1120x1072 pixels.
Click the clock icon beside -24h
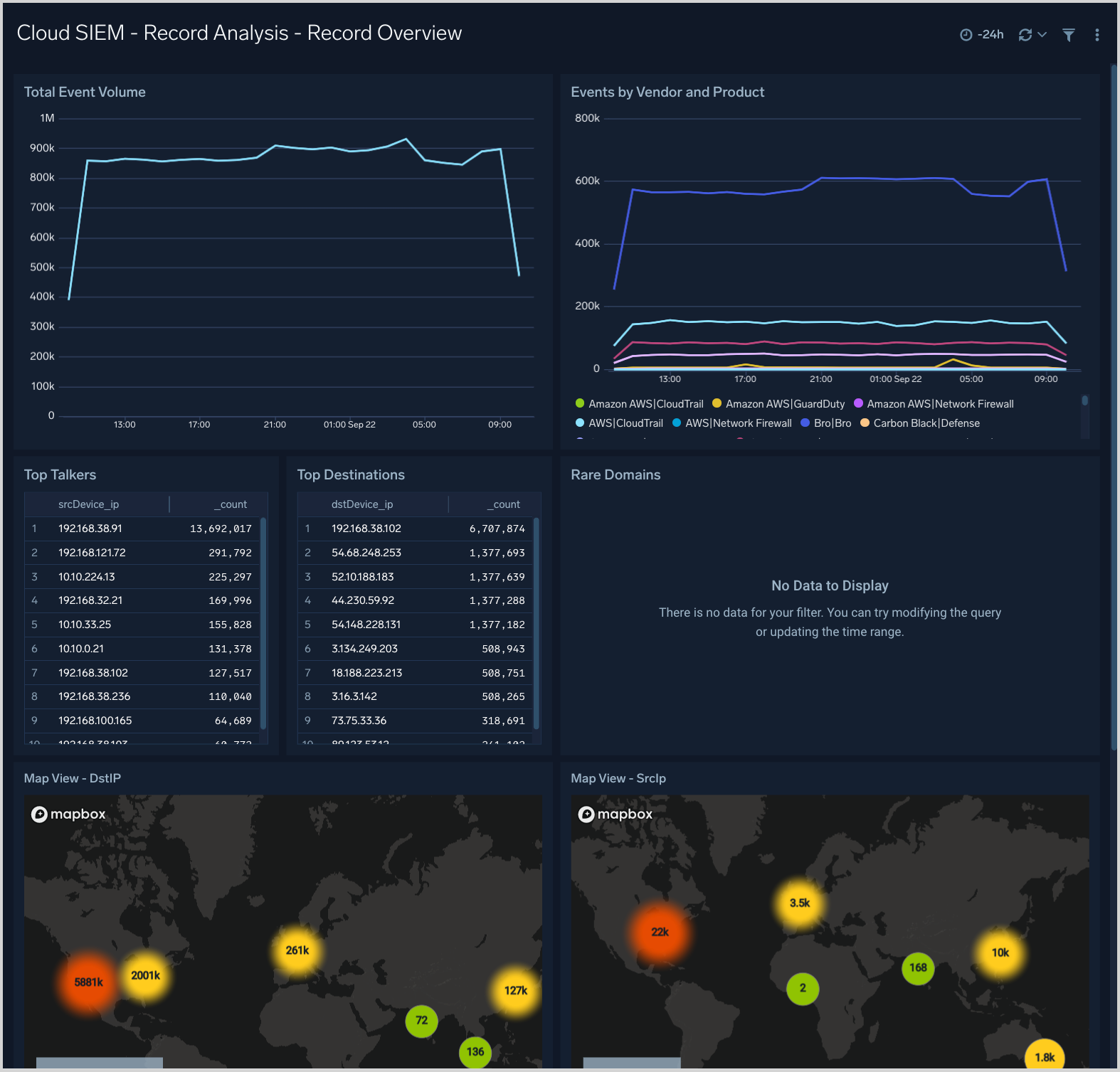(966, 35)
